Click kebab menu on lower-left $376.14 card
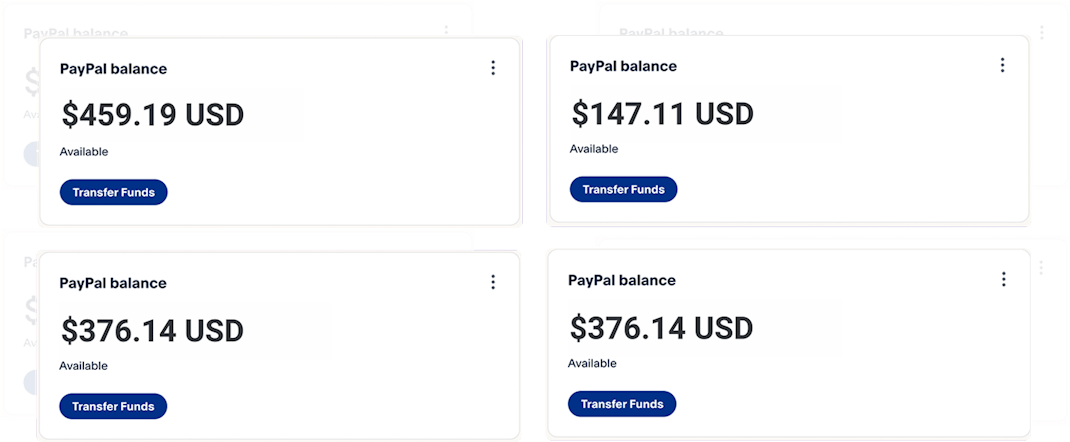 (493, 282)
